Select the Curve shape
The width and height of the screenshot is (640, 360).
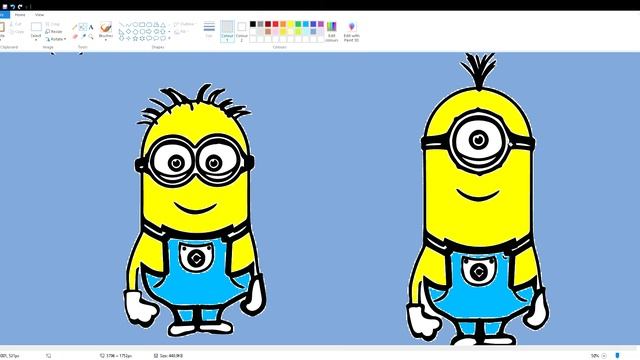pyautogui.click(x=129, y=25)
